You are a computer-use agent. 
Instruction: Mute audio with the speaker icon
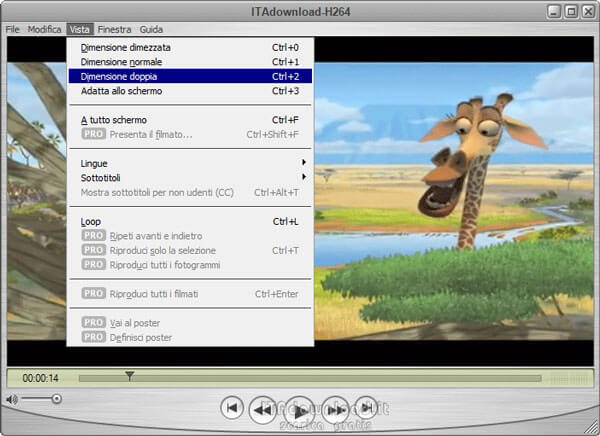point(11,400)
